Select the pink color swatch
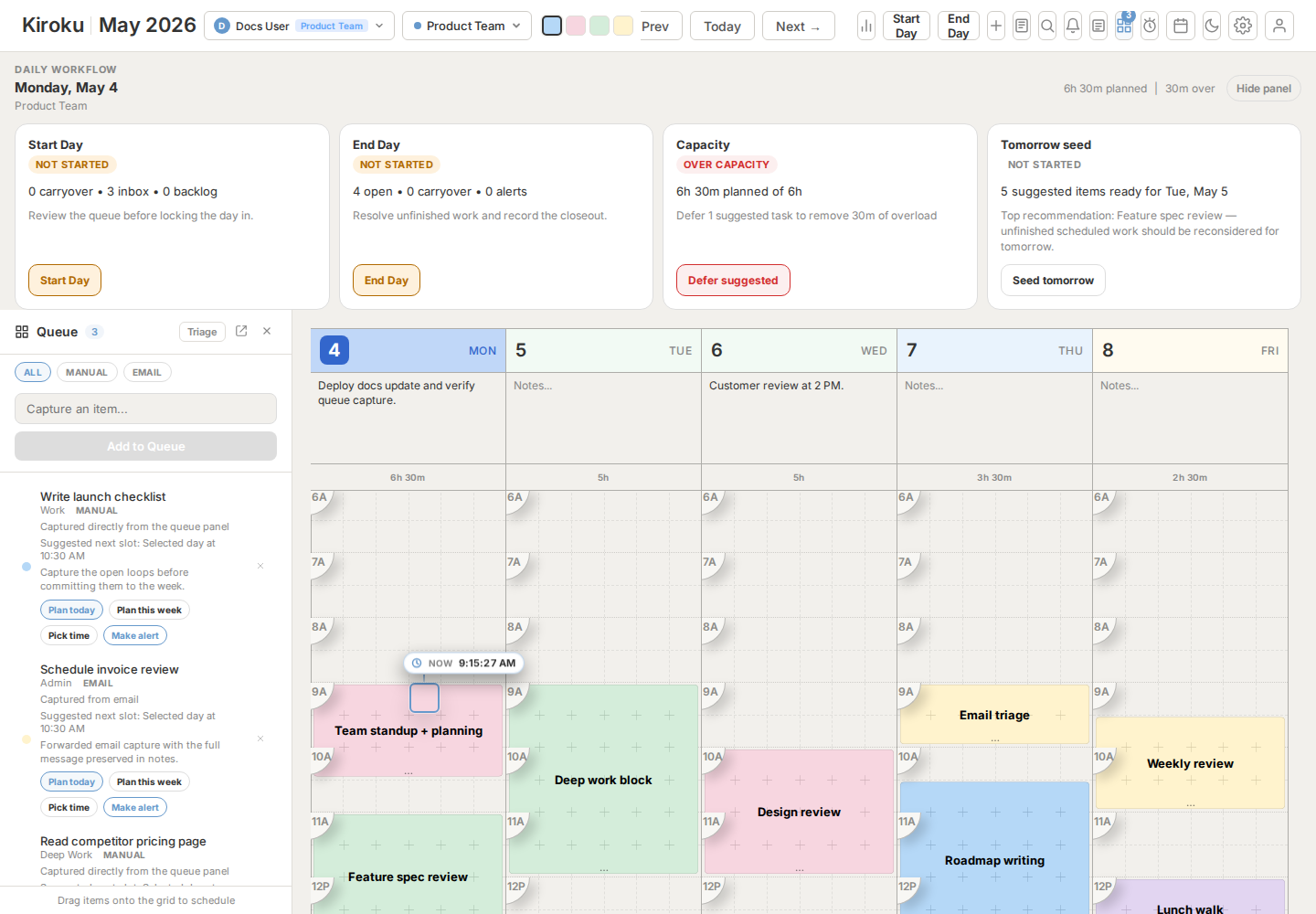The width and height of the screenshot is (1316, 914). click(x=576, y=26)
